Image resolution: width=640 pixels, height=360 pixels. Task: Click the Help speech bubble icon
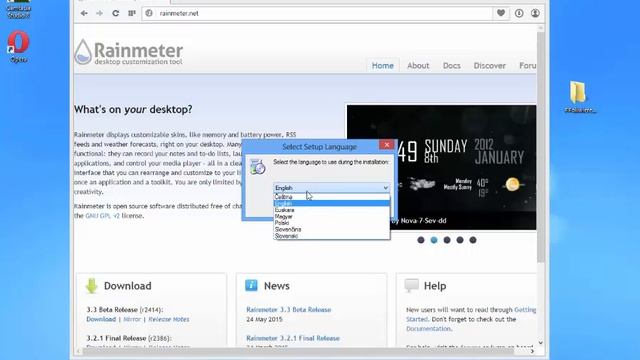pyautogui.click(x=411, y=285)
